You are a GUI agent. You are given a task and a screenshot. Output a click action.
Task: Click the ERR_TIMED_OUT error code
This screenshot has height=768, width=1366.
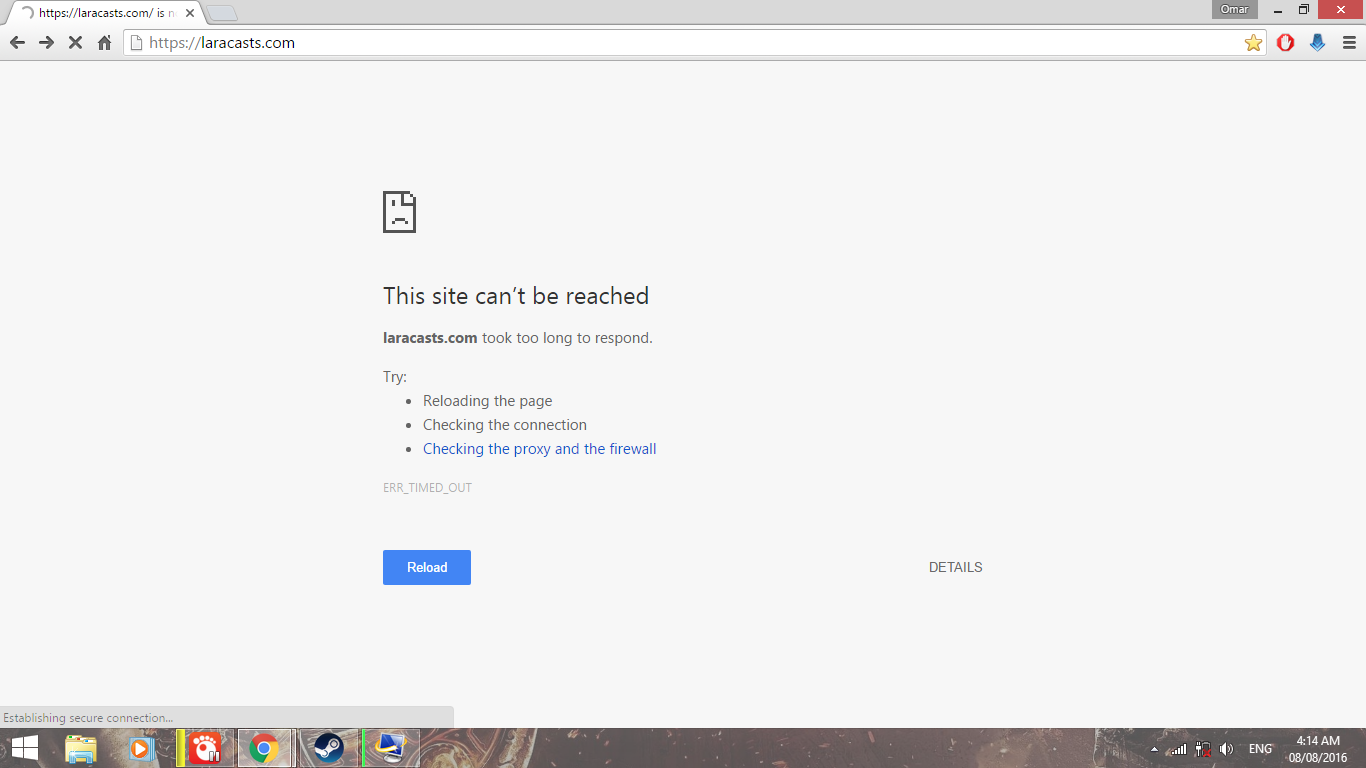click(427, 488)
